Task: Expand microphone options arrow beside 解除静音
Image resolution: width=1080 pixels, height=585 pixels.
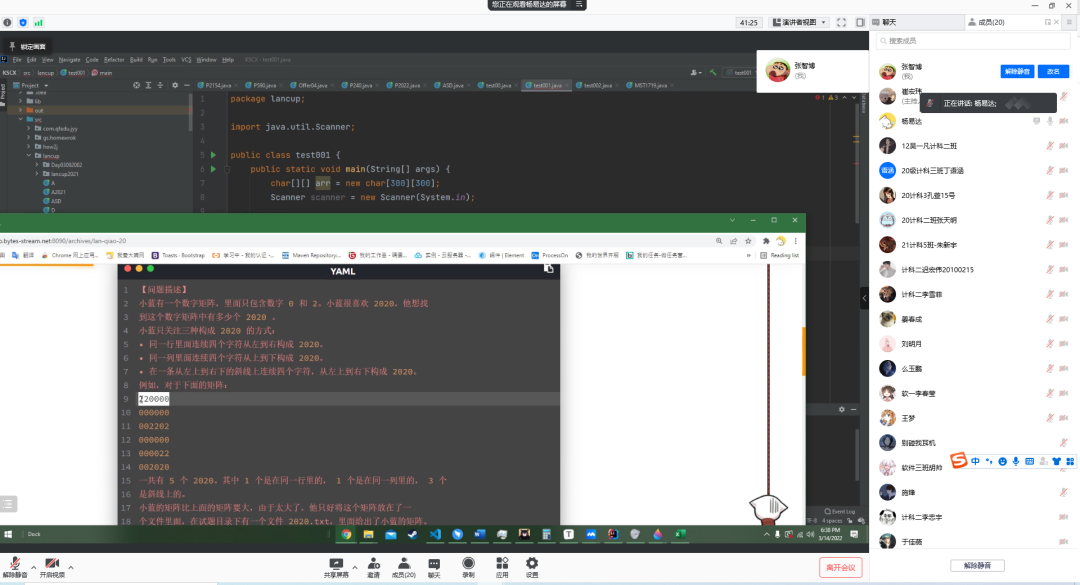Action: (33, 567)
